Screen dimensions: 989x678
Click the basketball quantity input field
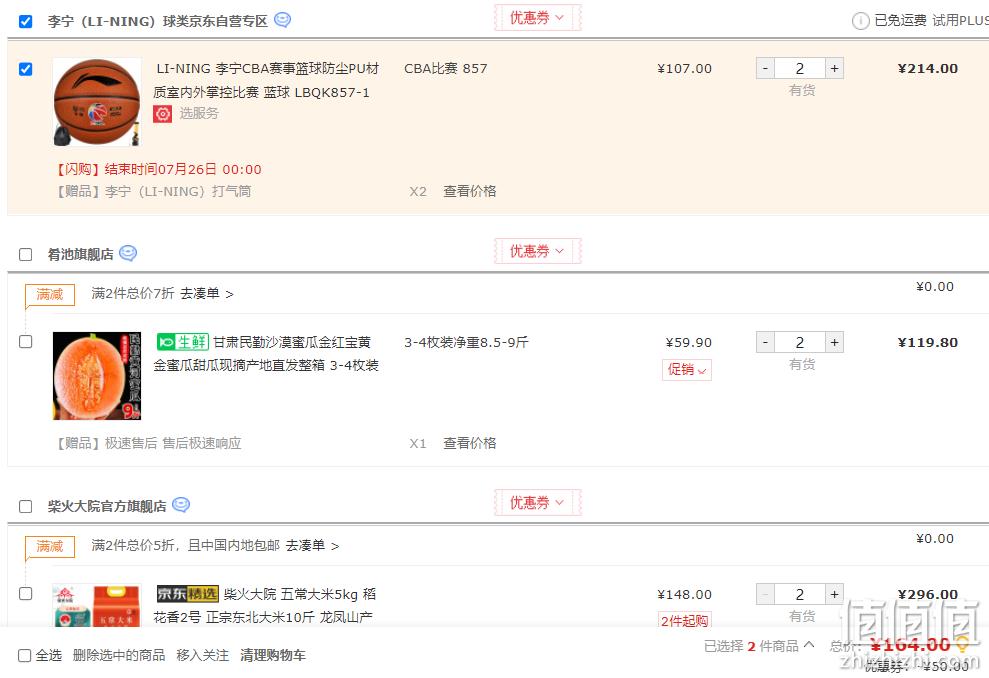pos(800,68)
